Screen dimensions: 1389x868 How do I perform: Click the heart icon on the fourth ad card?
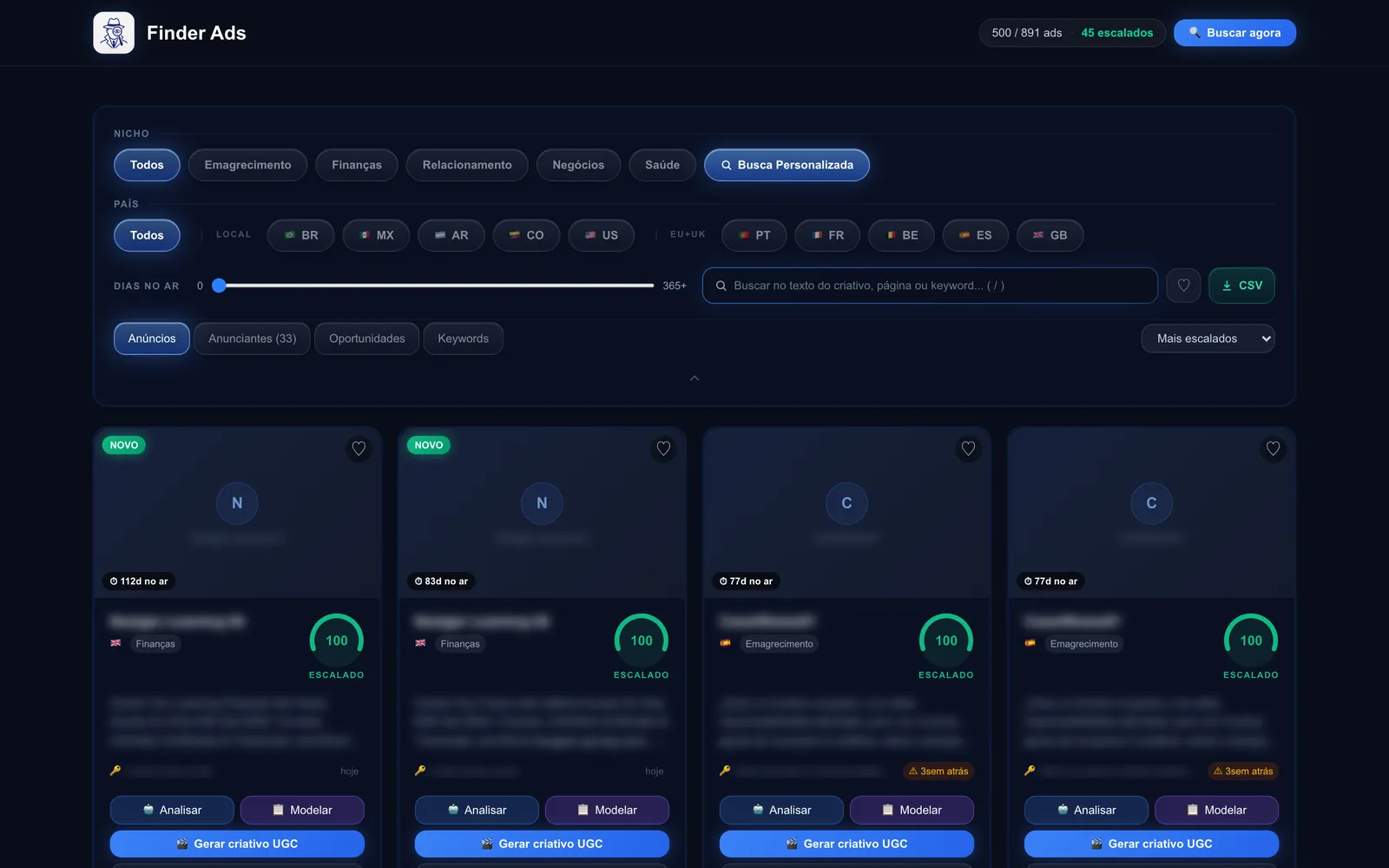pos(1273,449)
